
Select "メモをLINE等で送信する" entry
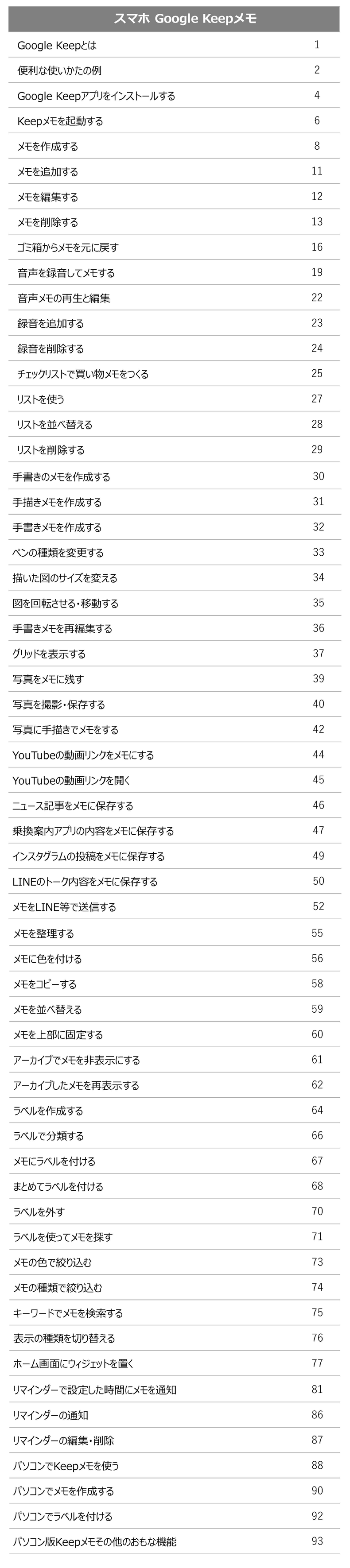point(65,907)
